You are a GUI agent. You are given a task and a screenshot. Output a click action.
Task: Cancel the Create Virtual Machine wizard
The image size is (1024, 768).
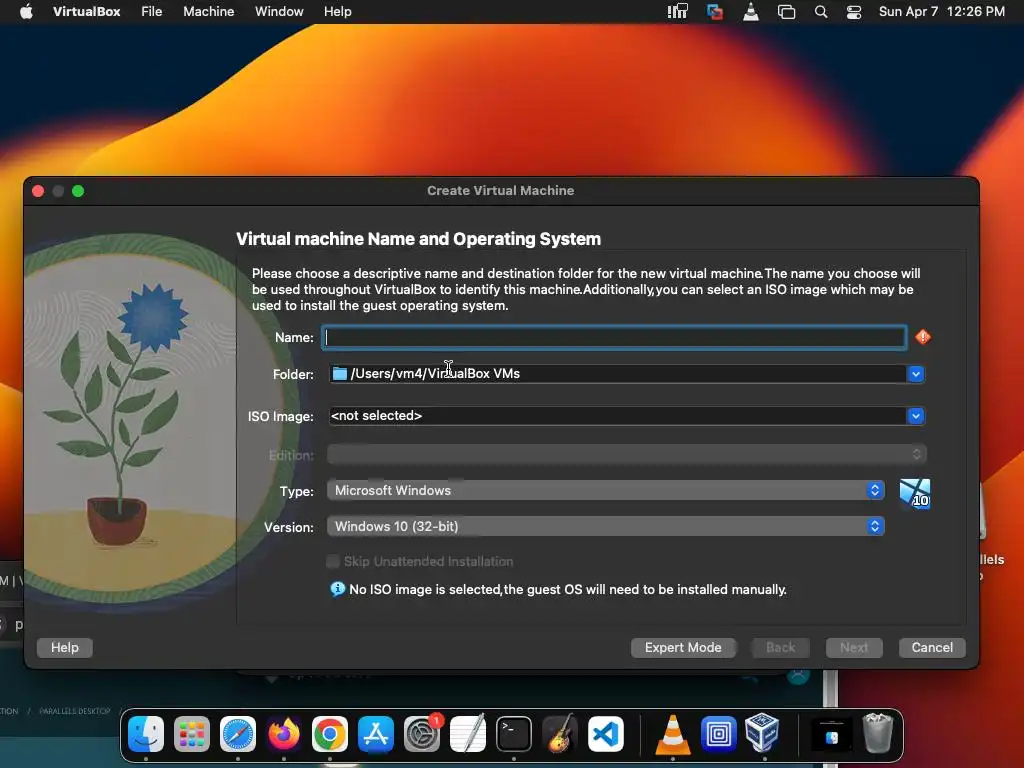click(932, 647)
